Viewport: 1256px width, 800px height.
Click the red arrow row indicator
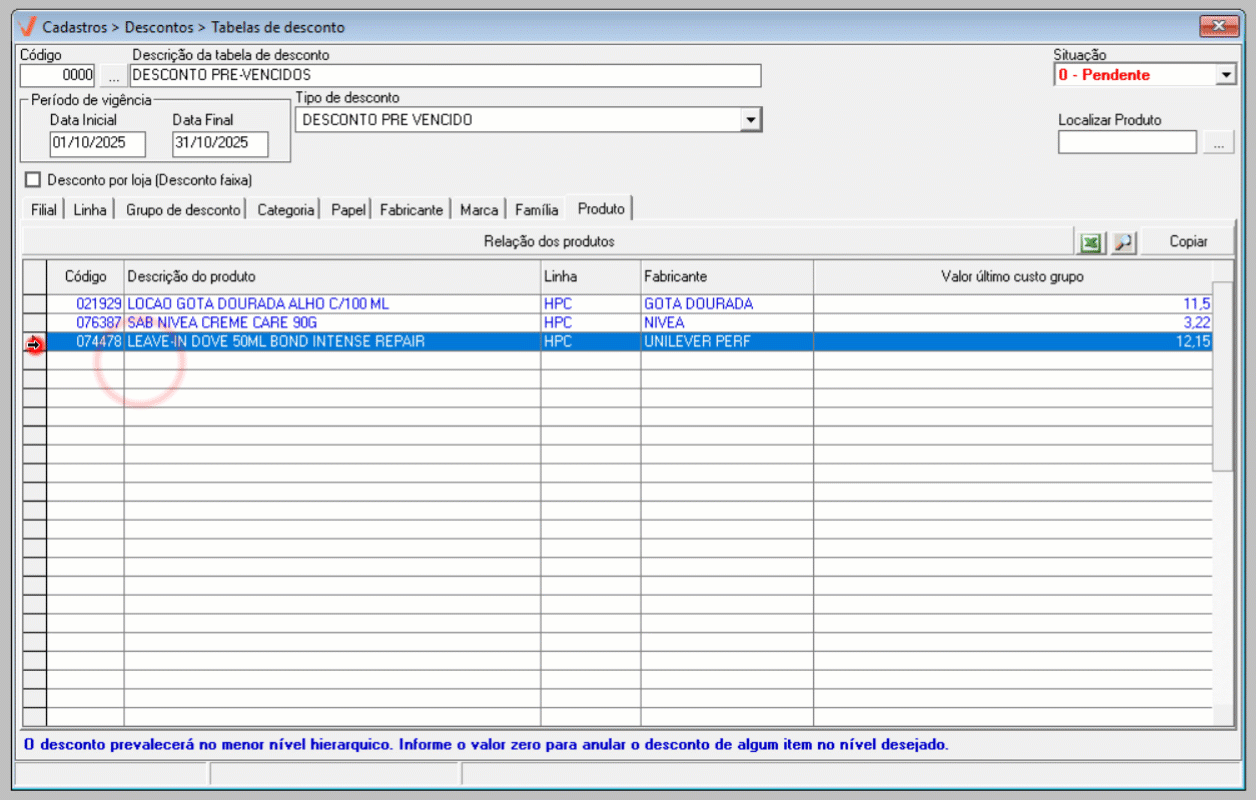coord(35,343)
